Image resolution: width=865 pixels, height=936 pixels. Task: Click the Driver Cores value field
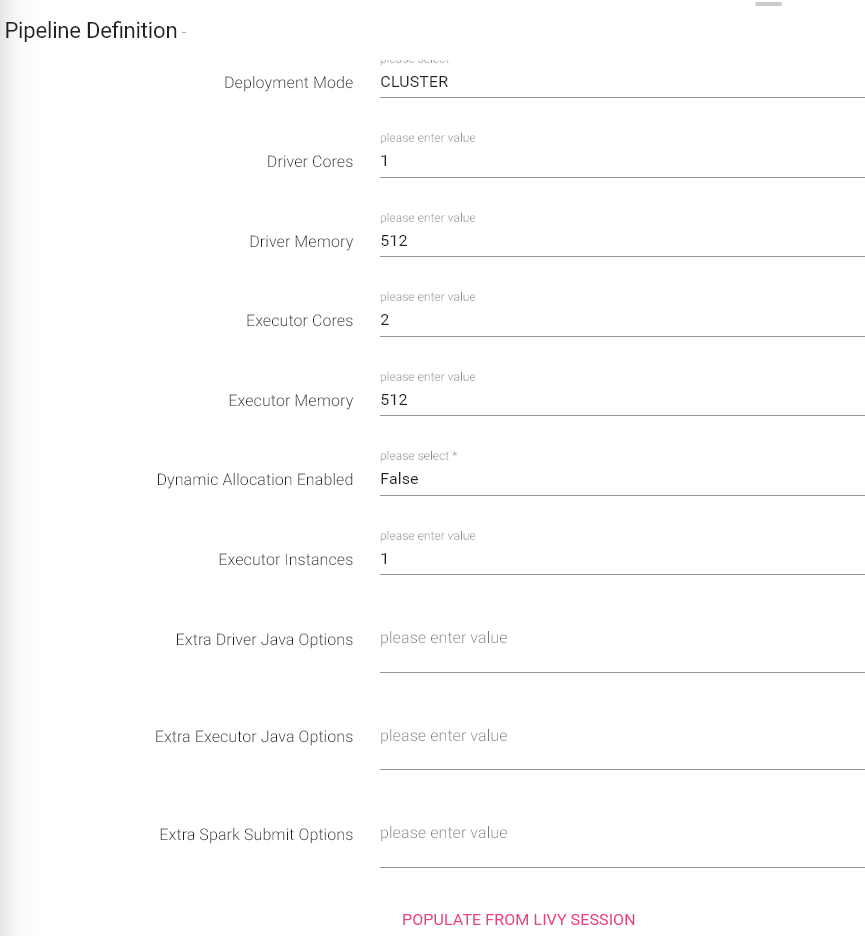click(620, 161)
